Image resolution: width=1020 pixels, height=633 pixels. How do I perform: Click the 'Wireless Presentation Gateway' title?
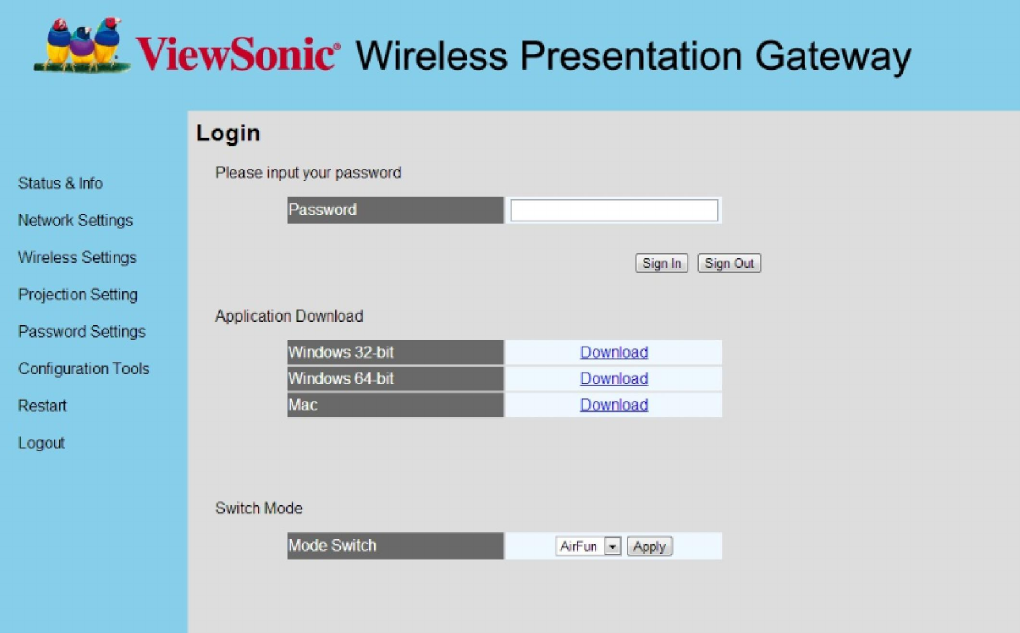tap(633, 57)
